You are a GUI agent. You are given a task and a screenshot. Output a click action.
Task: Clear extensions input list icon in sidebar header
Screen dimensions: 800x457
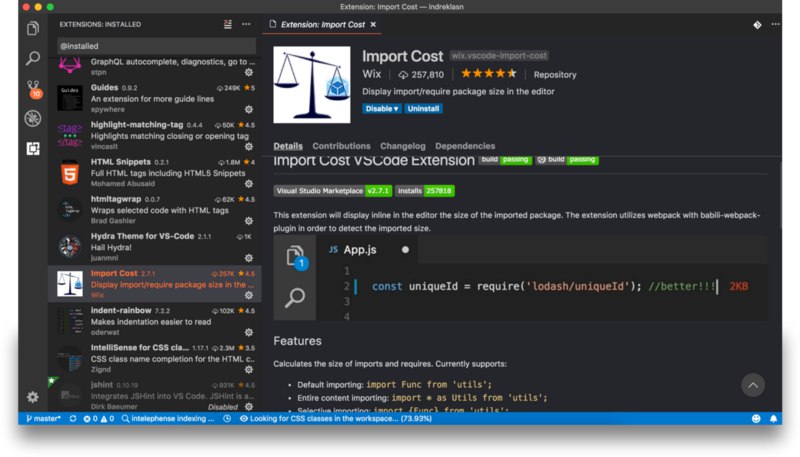[228, 24]
